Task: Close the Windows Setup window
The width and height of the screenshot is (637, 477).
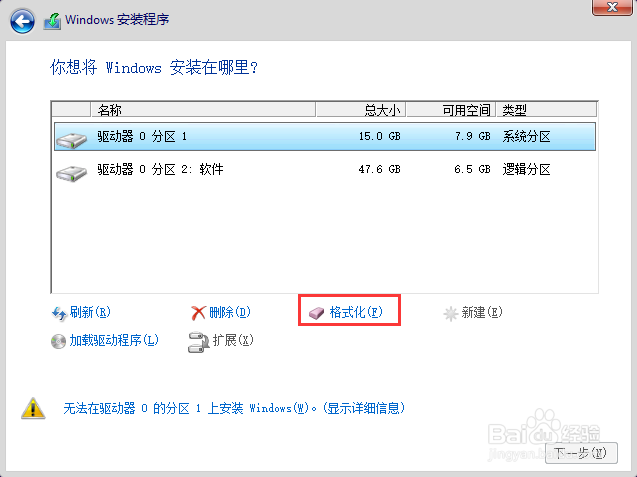Action: [x=612, y=7]
